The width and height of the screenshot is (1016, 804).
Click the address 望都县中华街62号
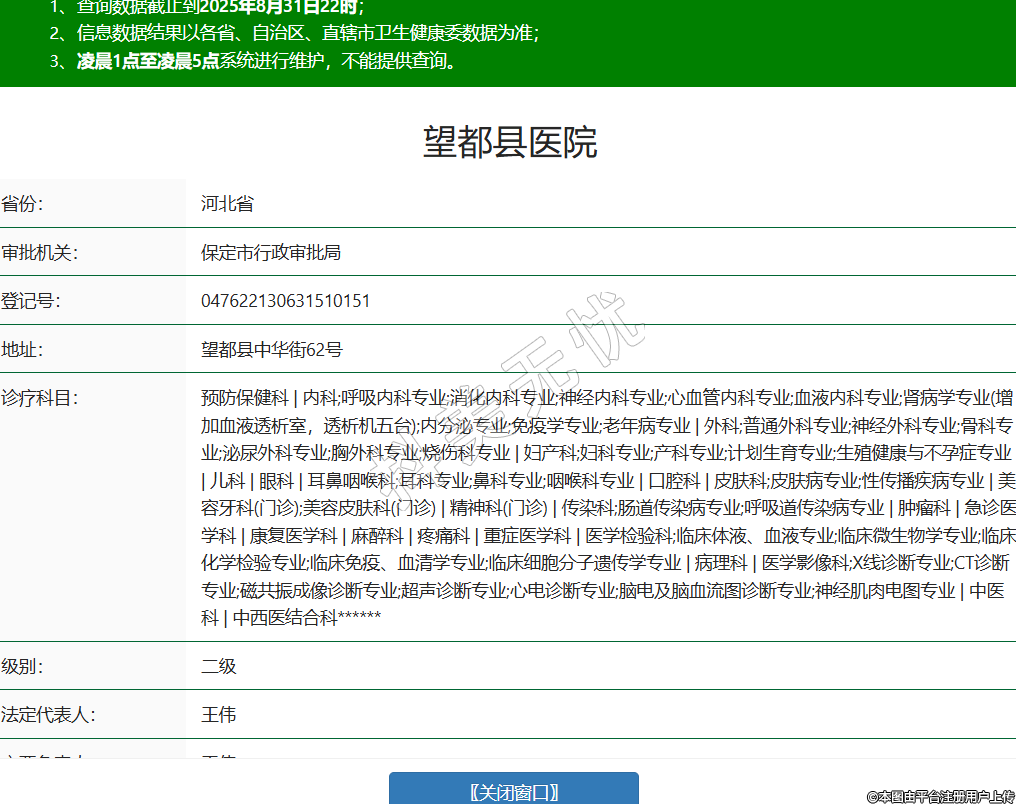[x=272, y=350]
